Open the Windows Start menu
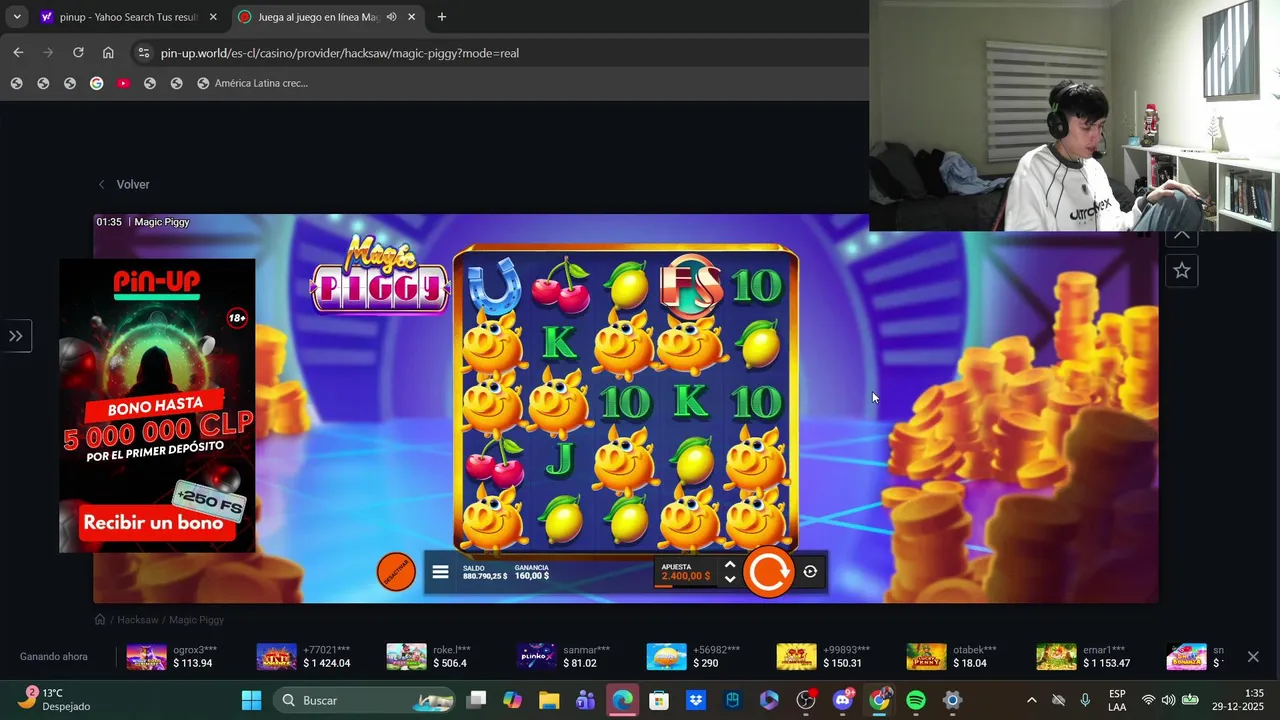The height and width of the screenshot is (720, 1280). (x=251, y=700)
